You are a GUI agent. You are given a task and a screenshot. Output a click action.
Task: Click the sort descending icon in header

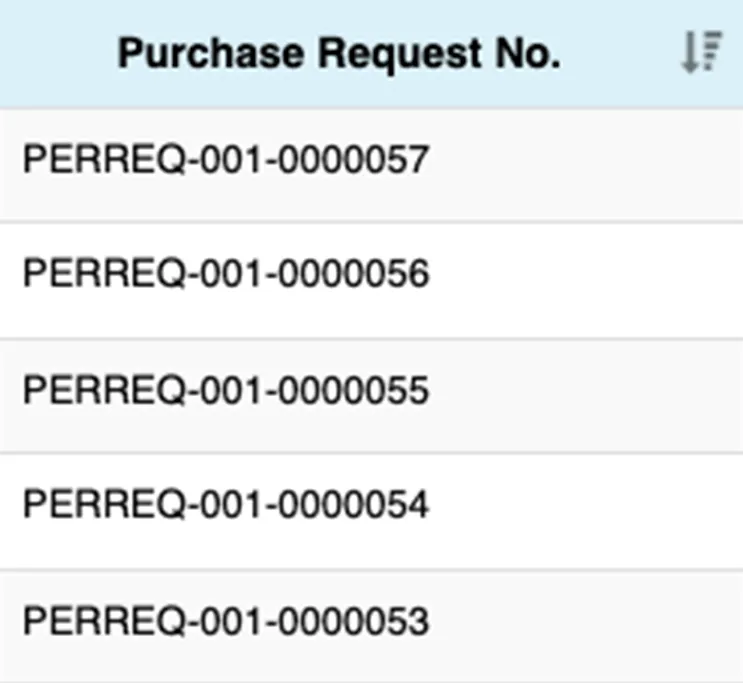[700, 53]
